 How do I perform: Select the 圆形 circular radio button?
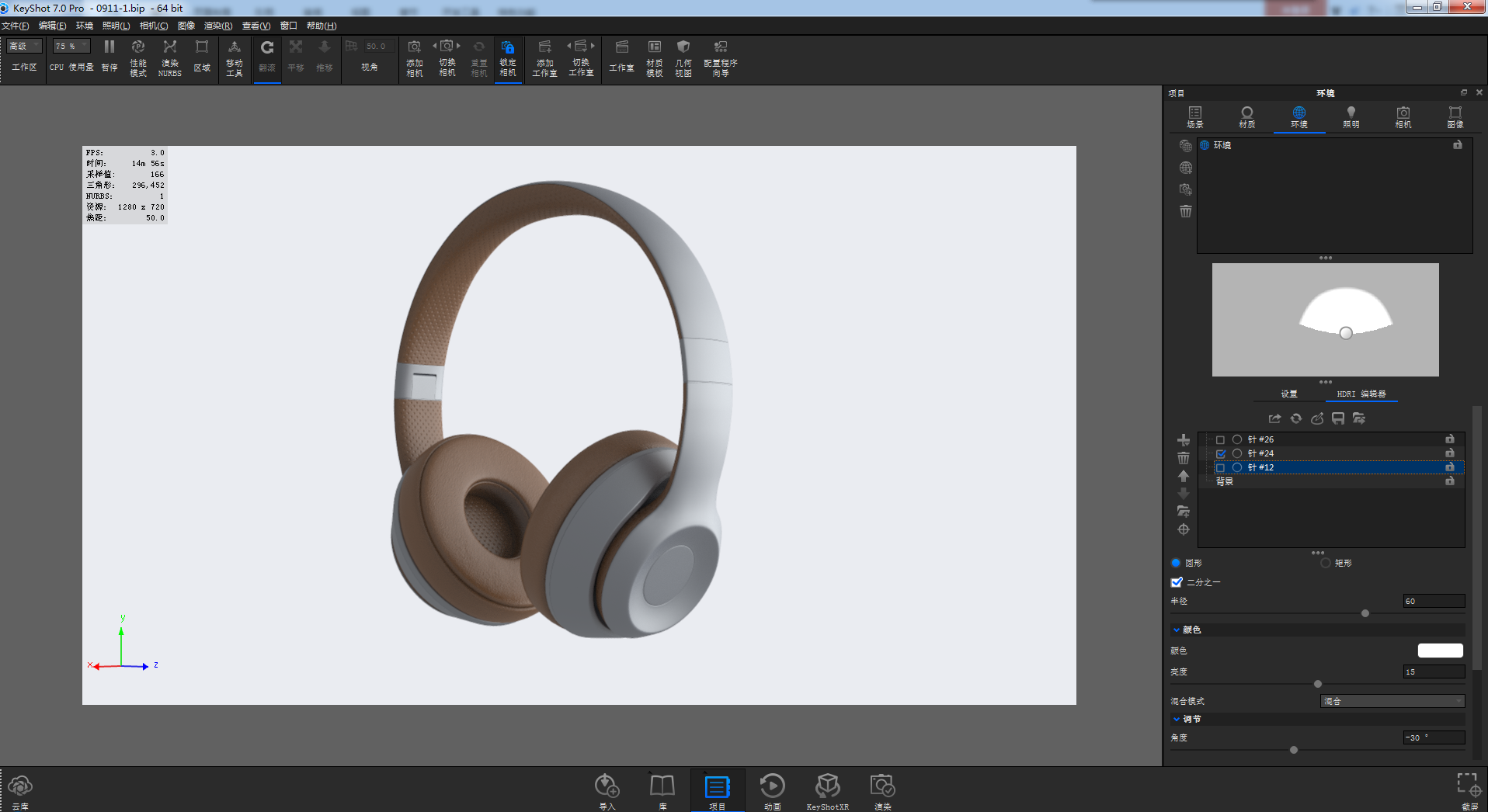(x=1176, y=563)
